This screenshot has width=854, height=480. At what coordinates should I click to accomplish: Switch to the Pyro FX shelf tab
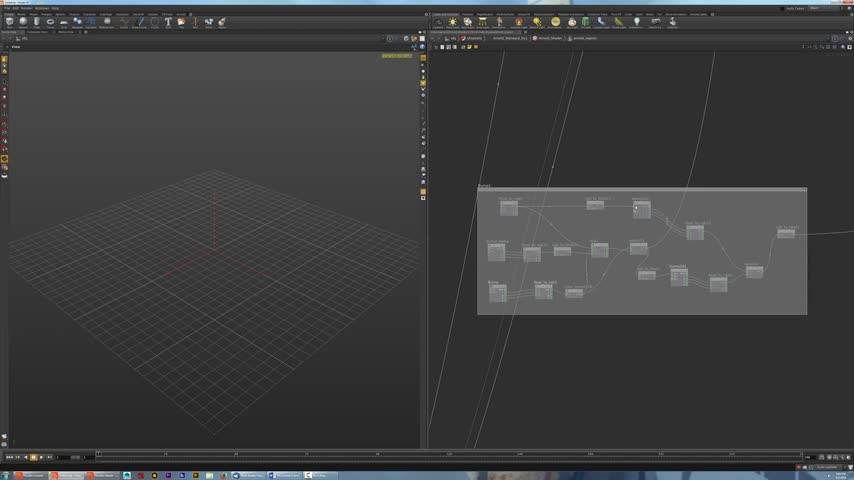[616, 15]
